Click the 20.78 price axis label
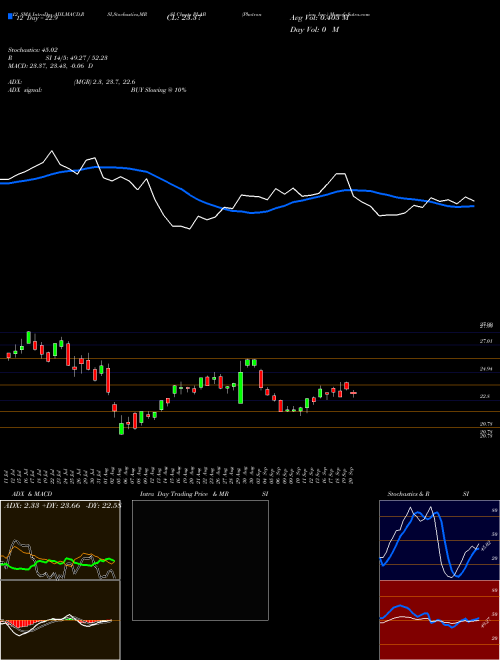500x660 pixels. point(486,424)
